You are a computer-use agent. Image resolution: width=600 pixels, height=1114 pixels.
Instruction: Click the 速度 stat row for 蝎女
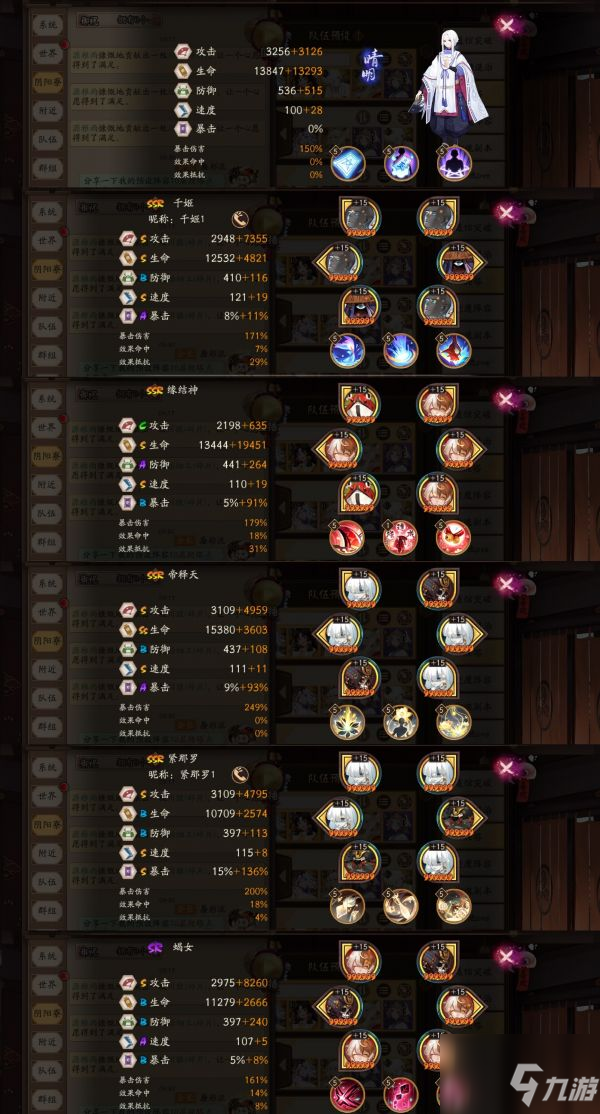tap(194, 1042)
